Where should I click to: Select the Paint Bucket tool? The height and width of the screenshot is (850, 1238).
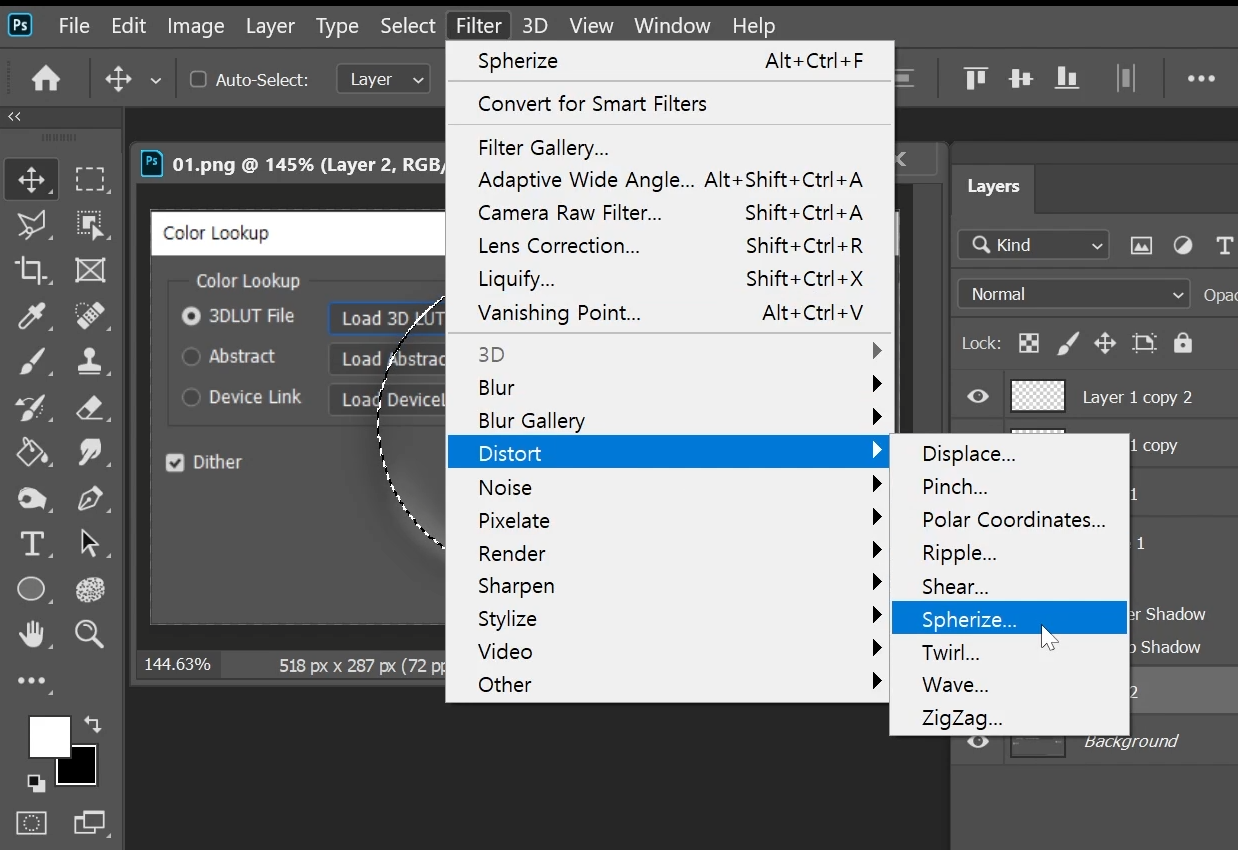(x=31, y=452)
